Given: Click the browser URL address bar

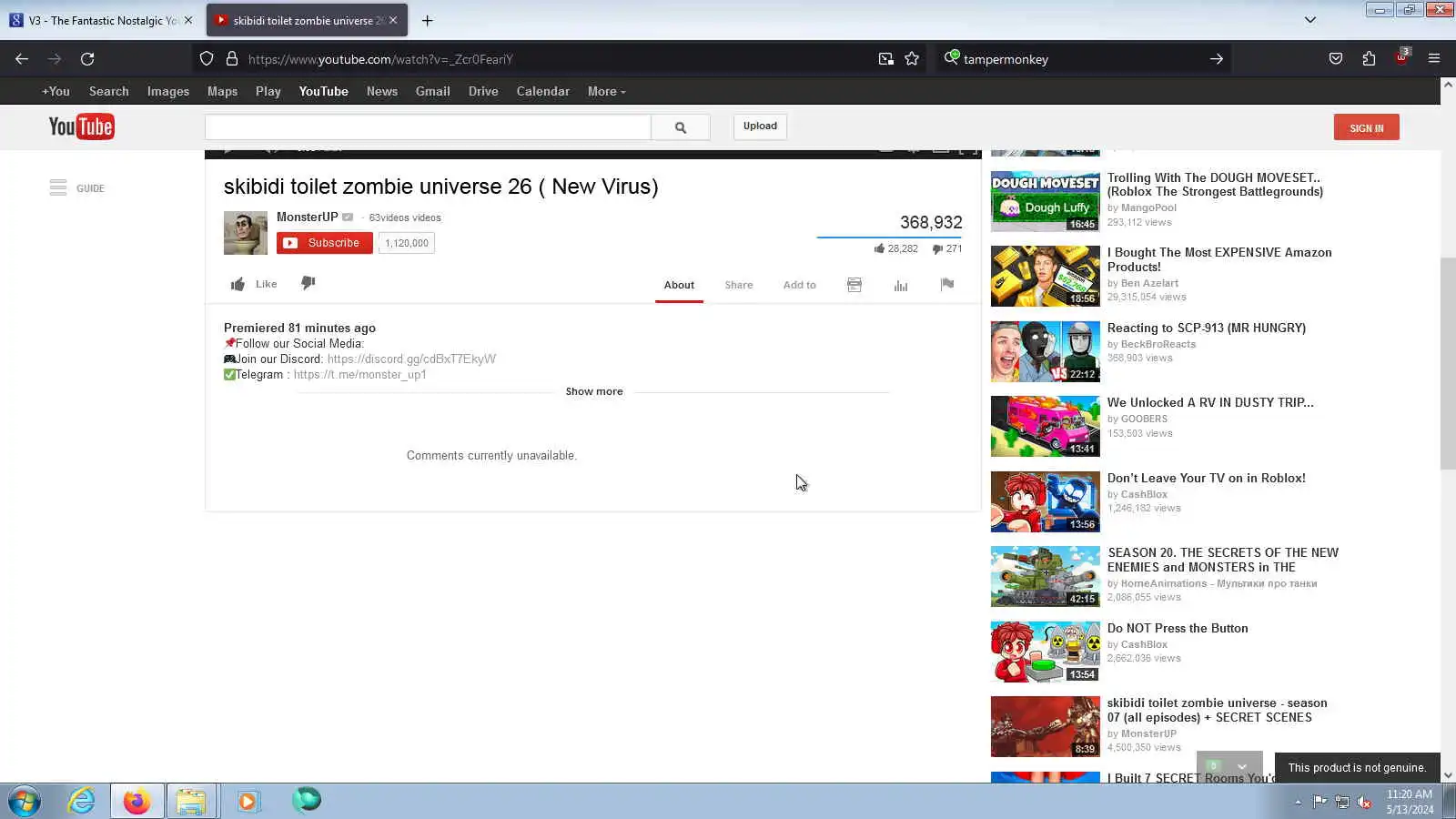Looking at the screenshot, I should tap(546, 59).
